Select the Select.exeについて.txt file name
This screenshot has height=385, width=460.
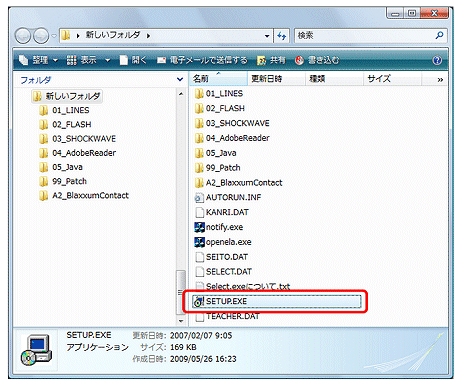[x=248, y=286]
